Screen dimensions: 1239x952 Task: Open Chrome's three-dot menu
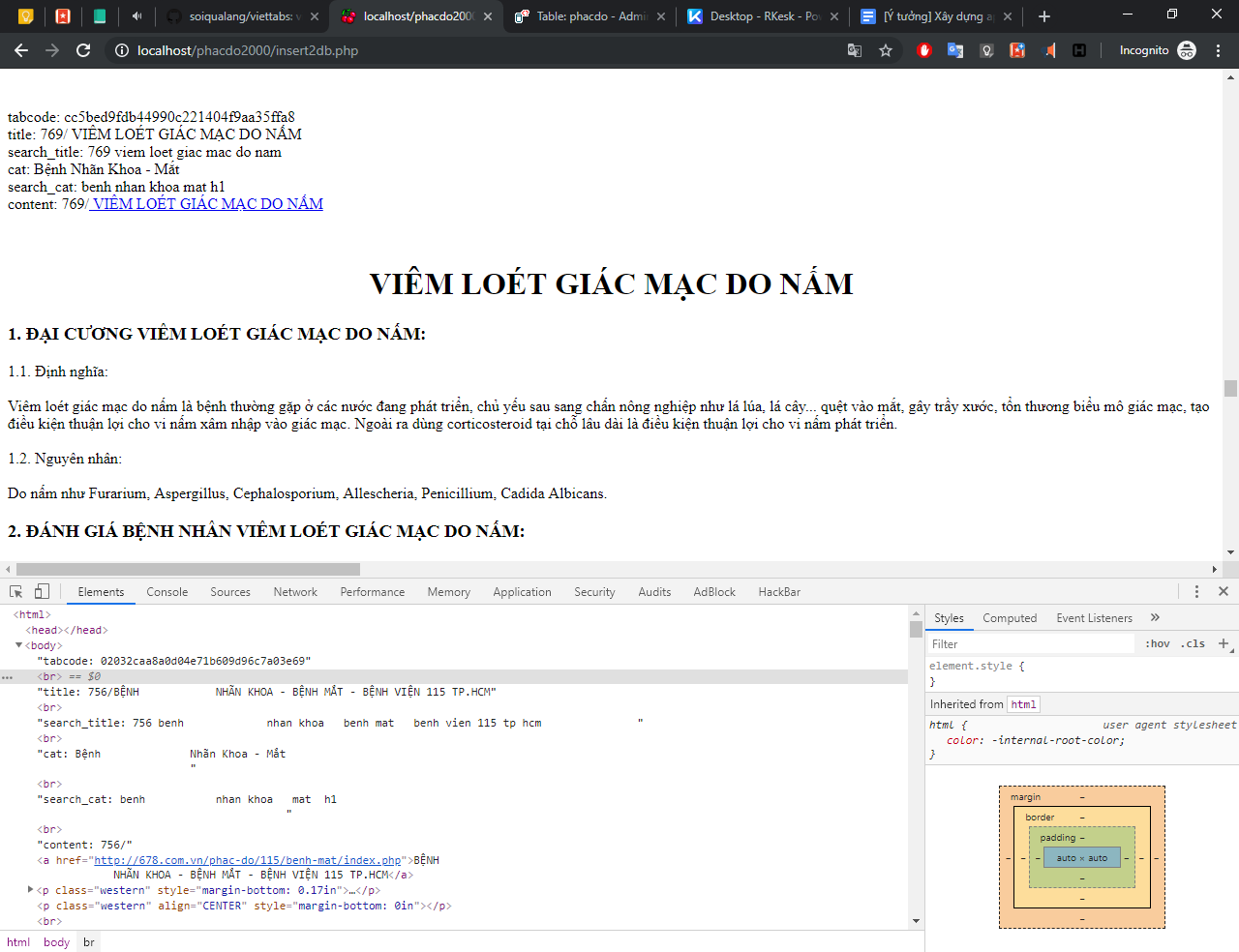pyautogui.click(x=1218, y=50)
